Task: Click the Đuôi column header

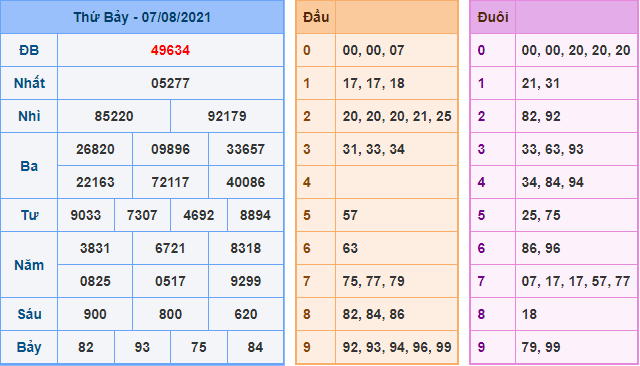Action: (493, 17)
